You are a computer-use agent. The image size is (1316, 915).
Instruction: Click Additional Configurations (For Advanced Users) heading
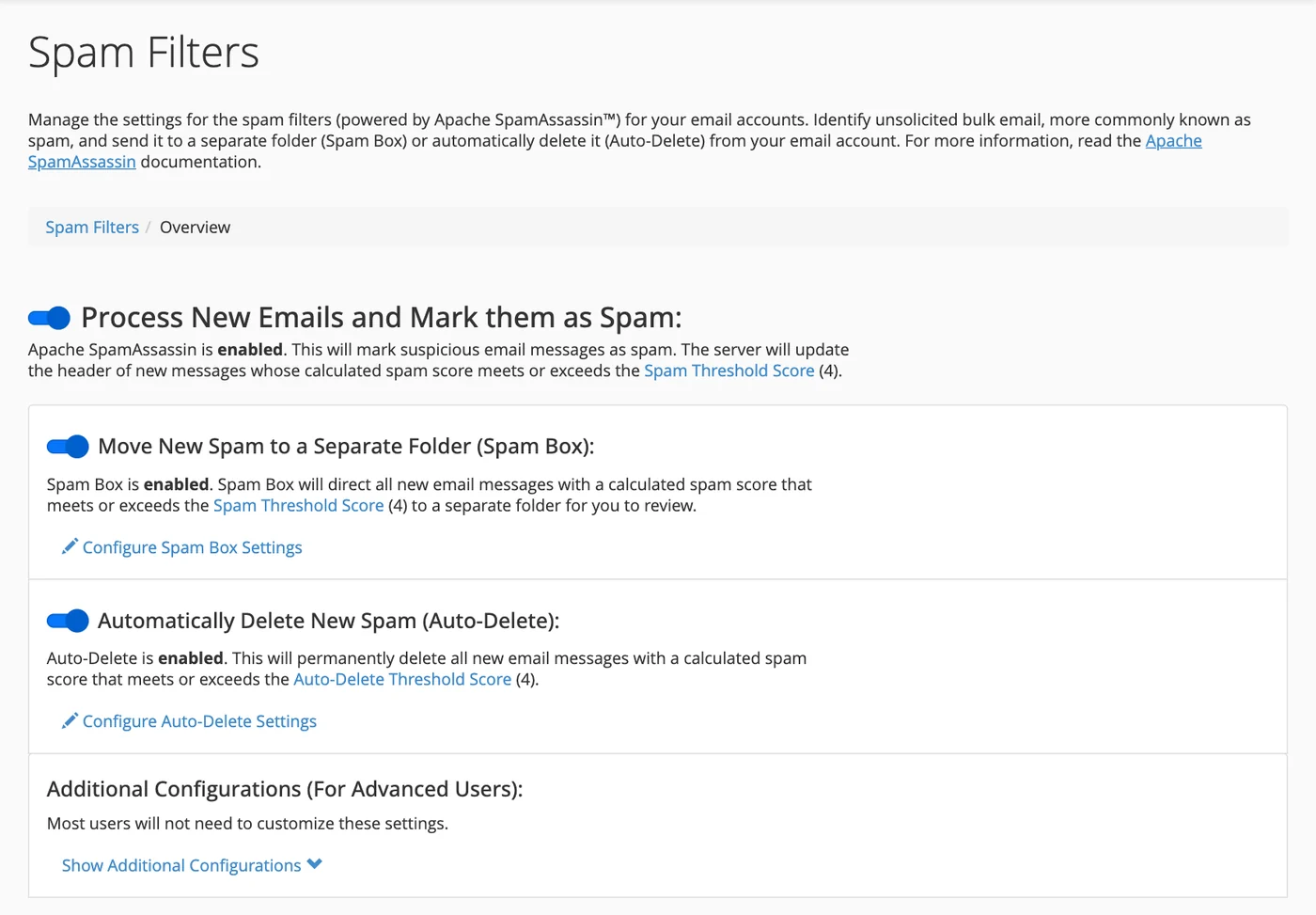coord(285,789)
